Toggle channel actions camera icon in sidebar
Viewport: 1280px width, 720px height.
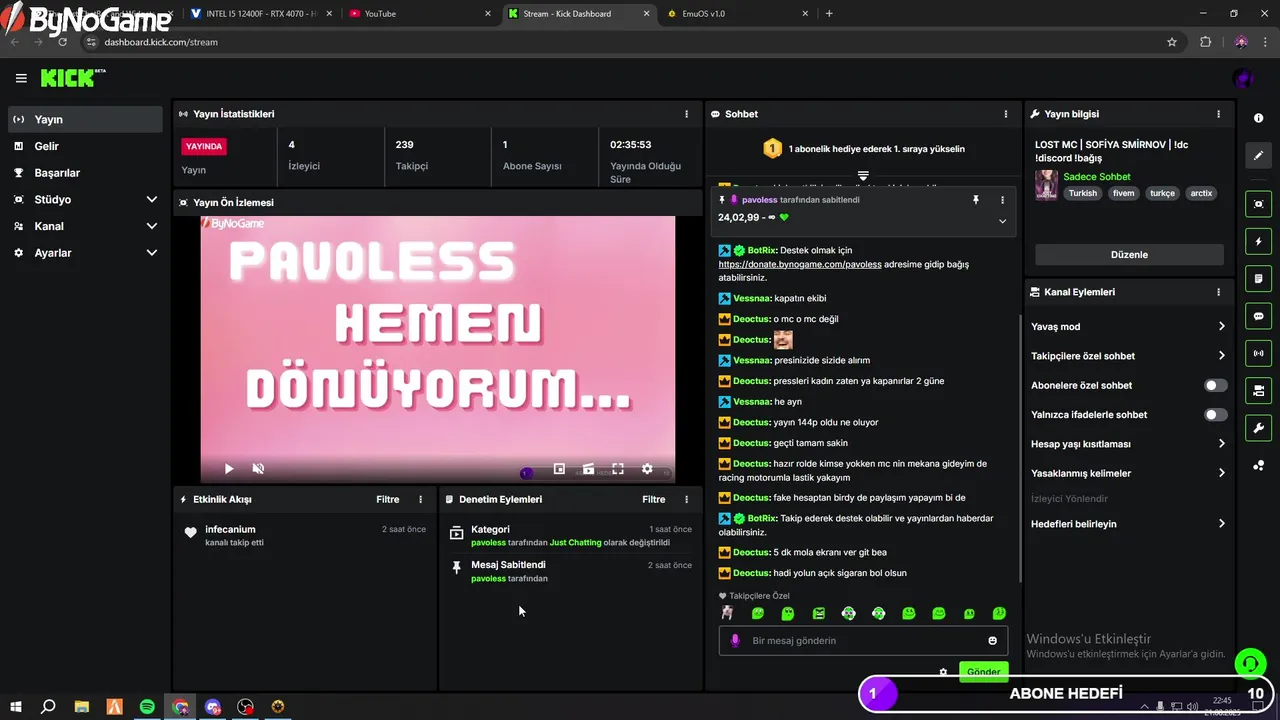(1258, 390)
